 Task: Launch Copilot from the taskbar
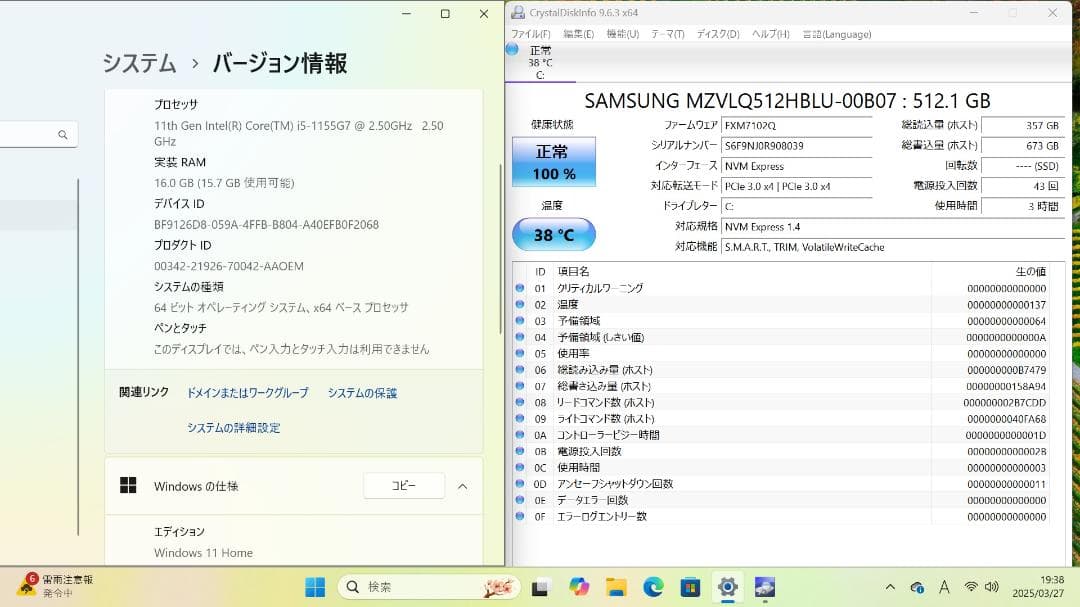click(x=579, y=587)
